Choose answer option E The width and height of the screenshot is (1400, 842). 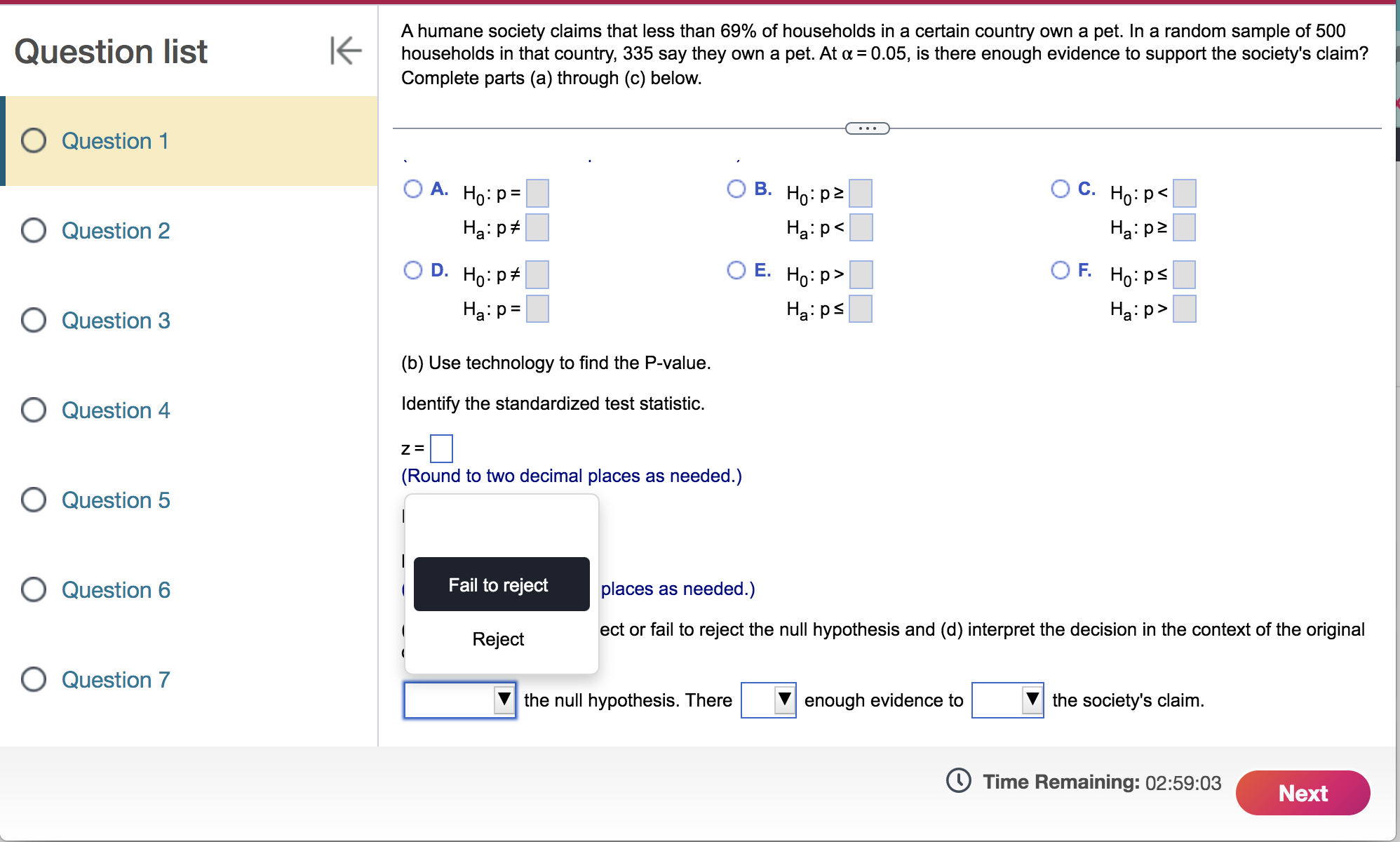pos(736,270)
